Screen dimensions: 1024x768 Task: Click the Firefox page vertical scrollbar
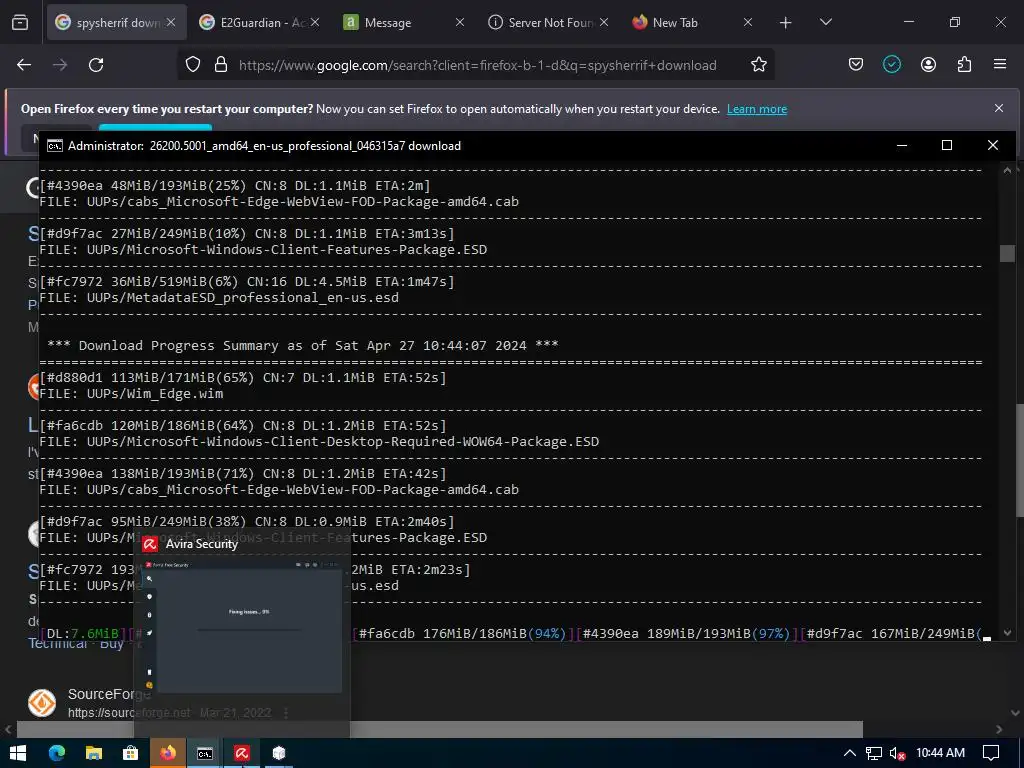point(1018,460)
